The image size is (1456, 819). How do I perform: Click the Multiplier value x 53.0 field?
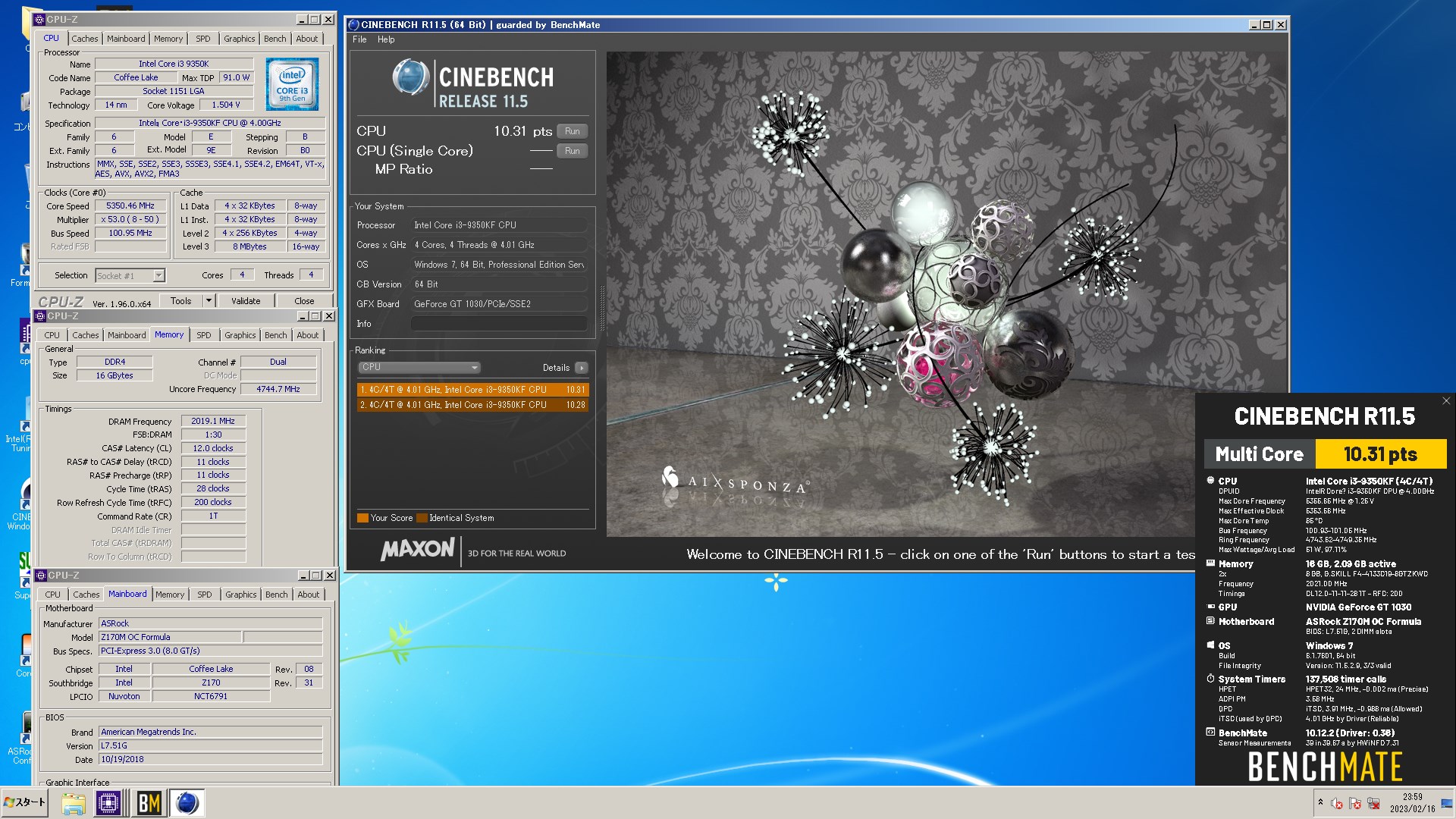tap(130, 219)
